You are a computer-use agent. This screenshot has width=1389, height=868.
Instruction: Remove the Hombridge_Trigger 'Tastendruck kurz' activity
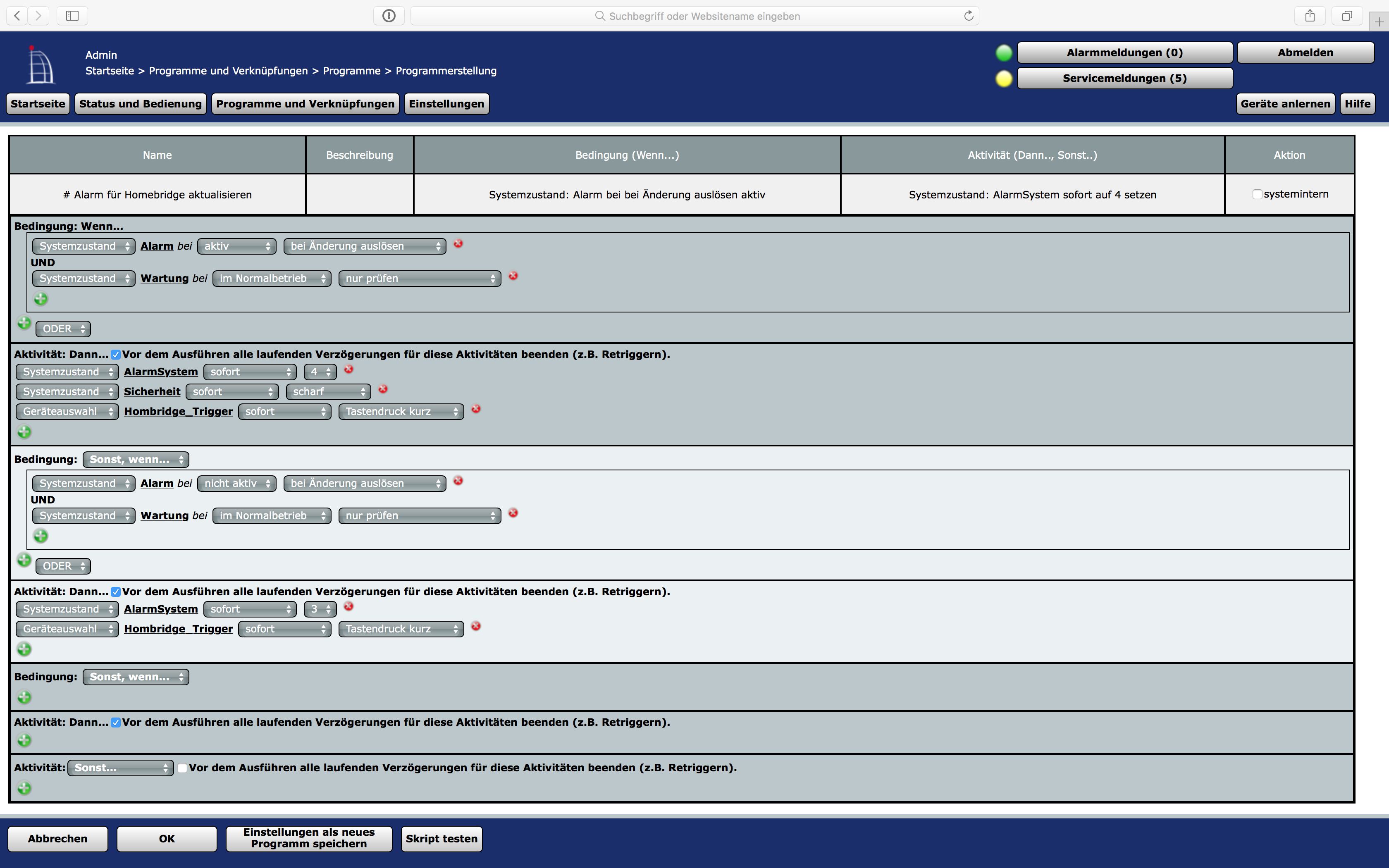[476, 410]
